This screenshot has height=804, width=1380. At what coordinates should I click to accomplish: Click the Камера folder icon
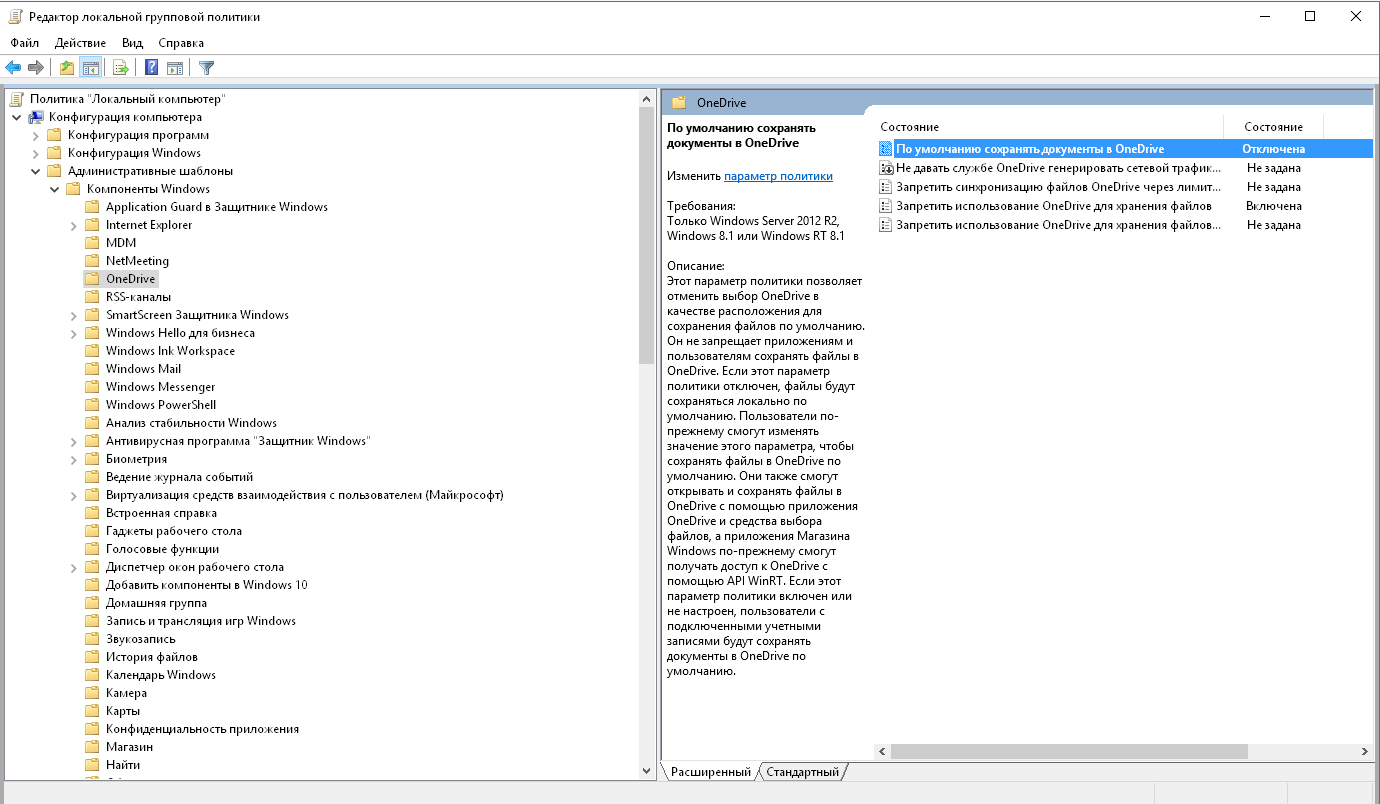92,693
